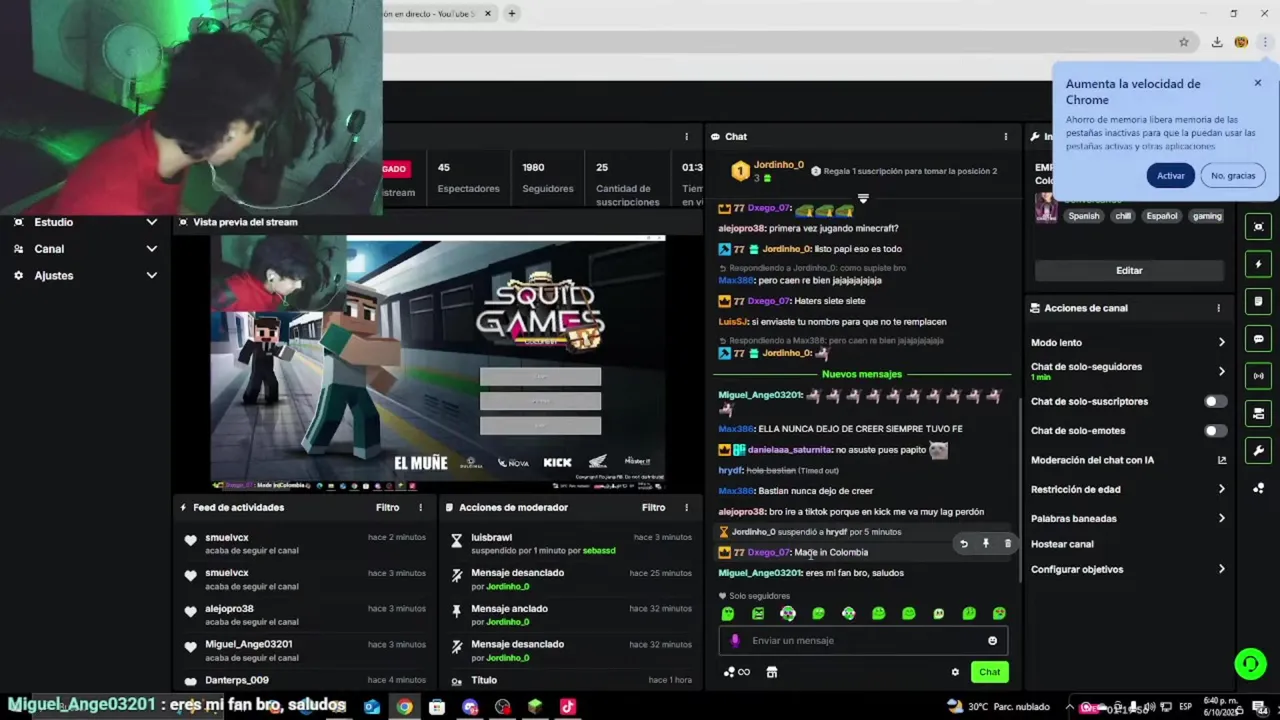The image size is (1280, 720).
Task: Toggle moderator actions document icon in right rail
Action: (1258, 301)
